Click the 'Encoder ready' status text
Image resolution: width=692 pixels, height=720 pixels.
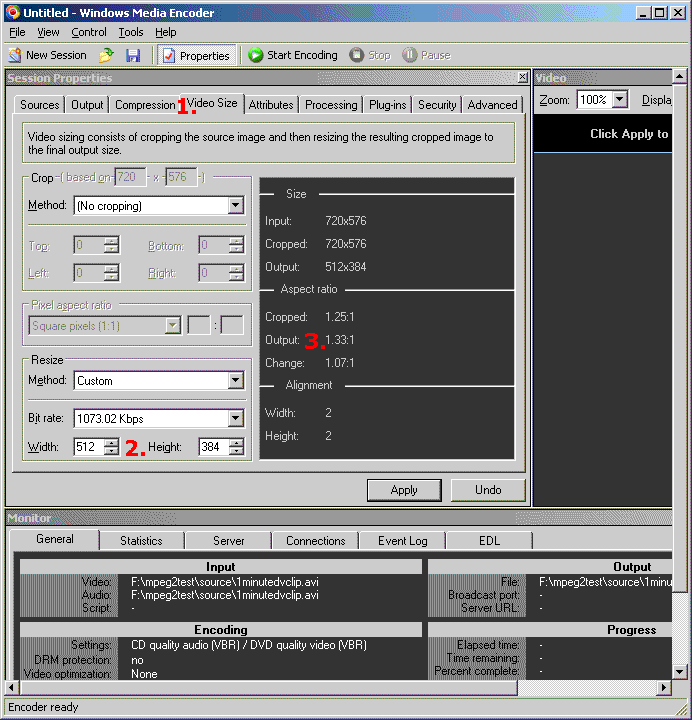[43, 707]
